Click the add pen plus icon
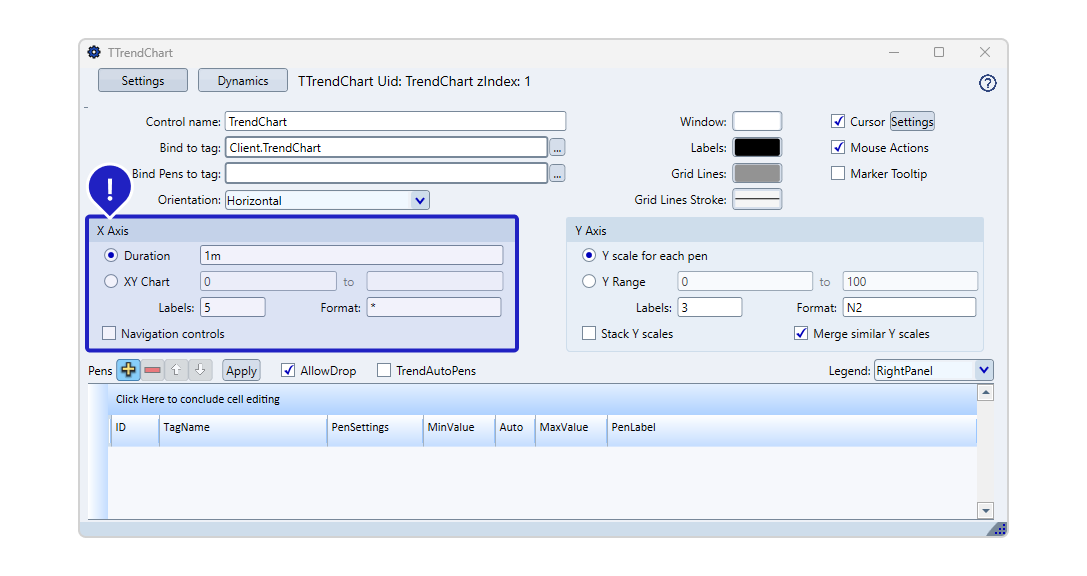Screen dimensions: 1087x576 pos(128,370)
